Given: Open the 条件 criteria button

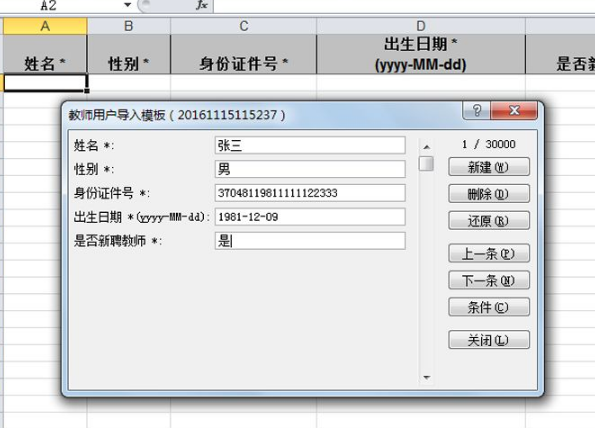Looking at the screenshot, I should point(489,307).
